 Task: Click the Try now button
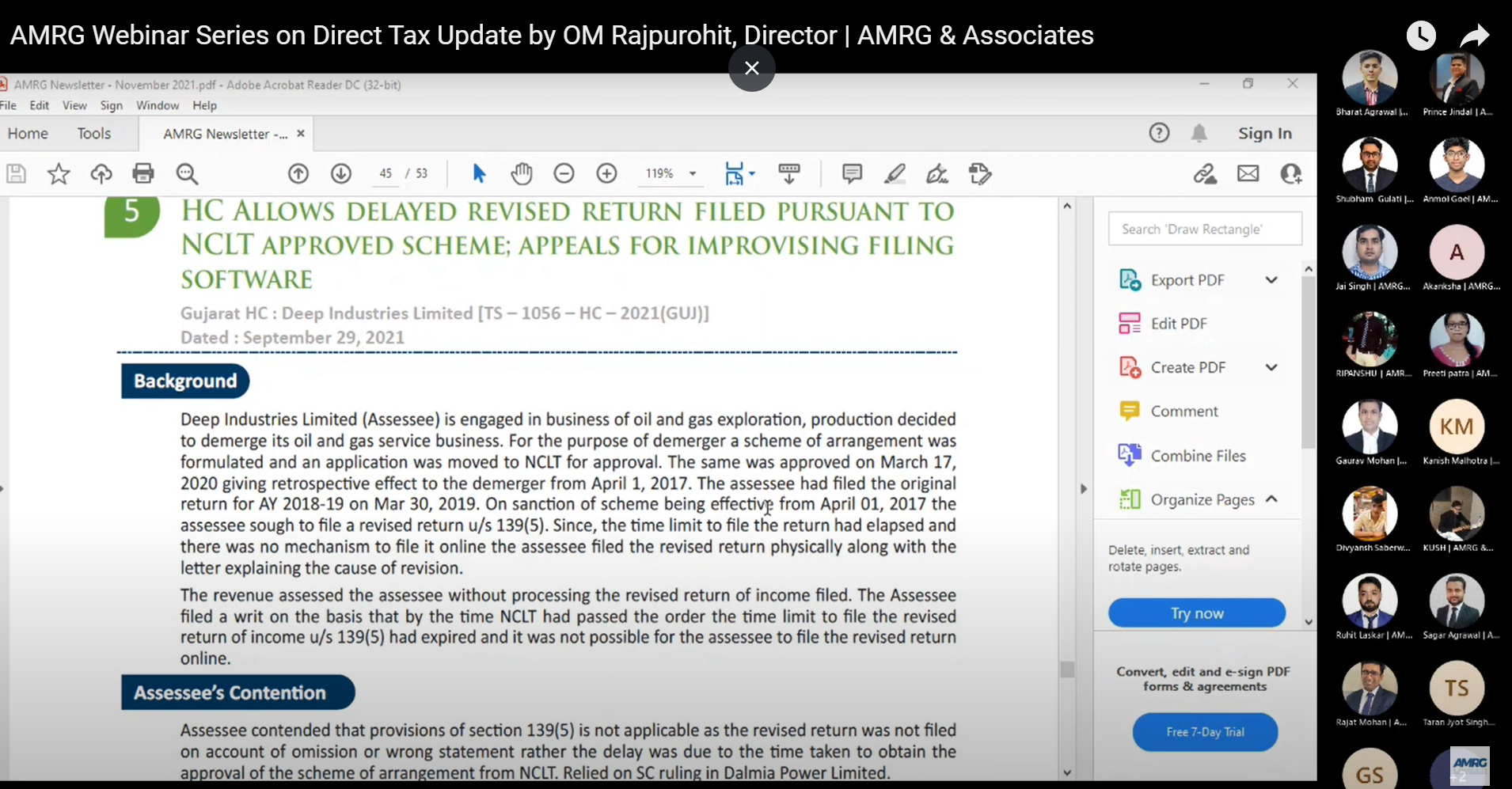1197,613
